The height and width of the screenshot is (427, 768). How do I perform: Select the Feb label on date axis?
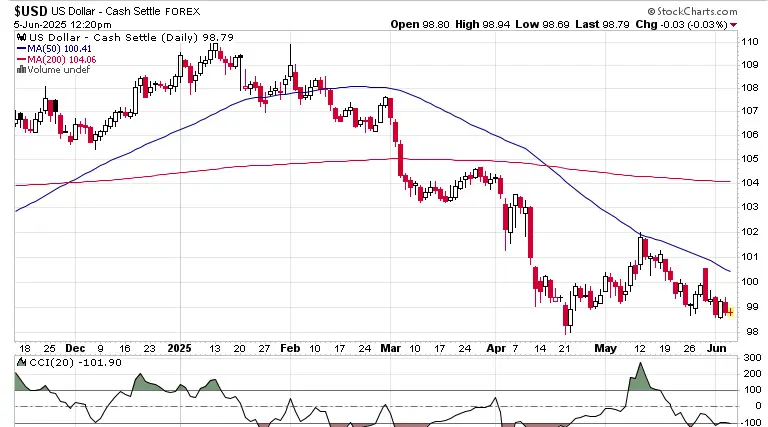pyautogui.click(x=290, y=348)
